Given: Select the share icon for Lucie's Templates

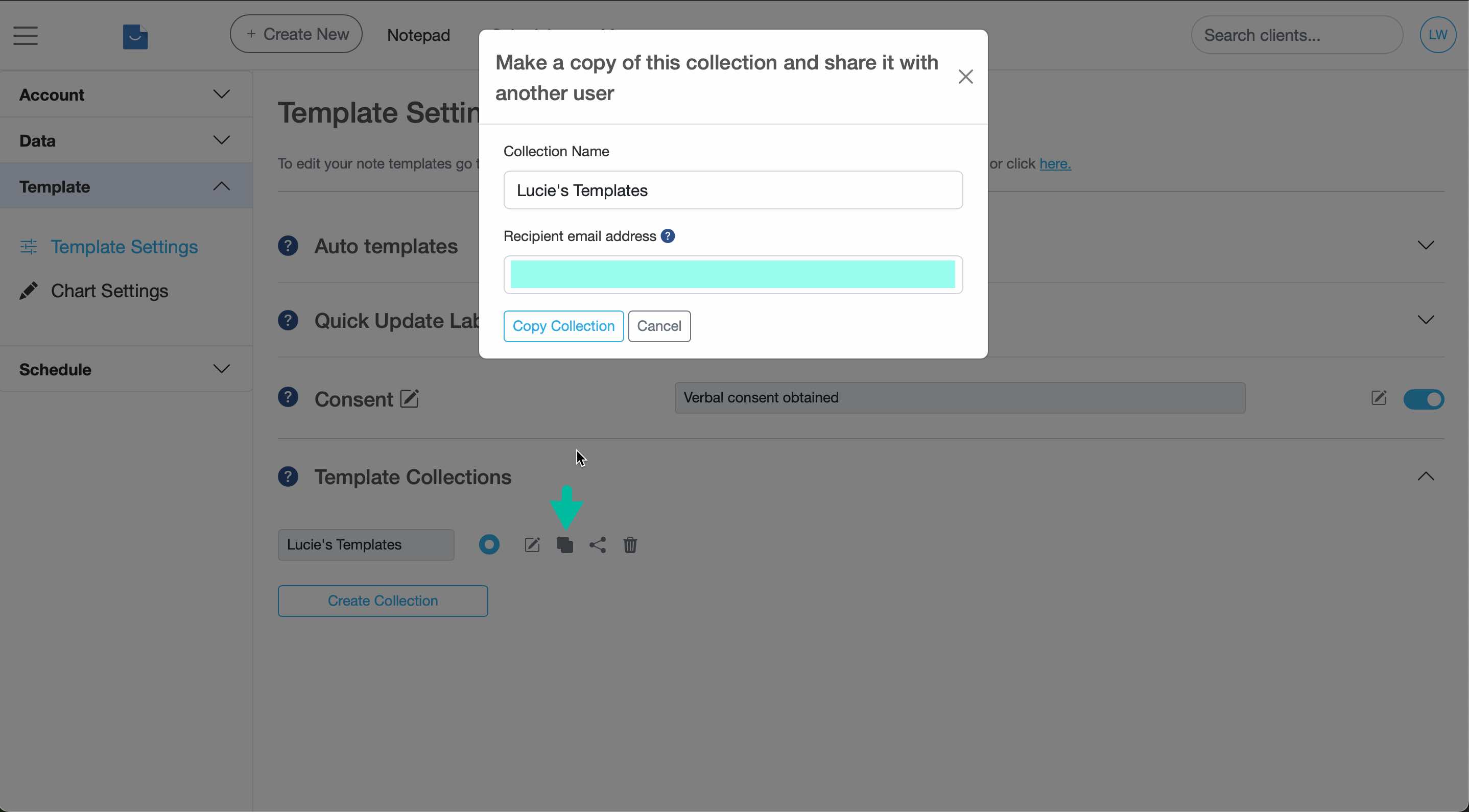Looking at the screenshot, I should (x=597, y=544).
